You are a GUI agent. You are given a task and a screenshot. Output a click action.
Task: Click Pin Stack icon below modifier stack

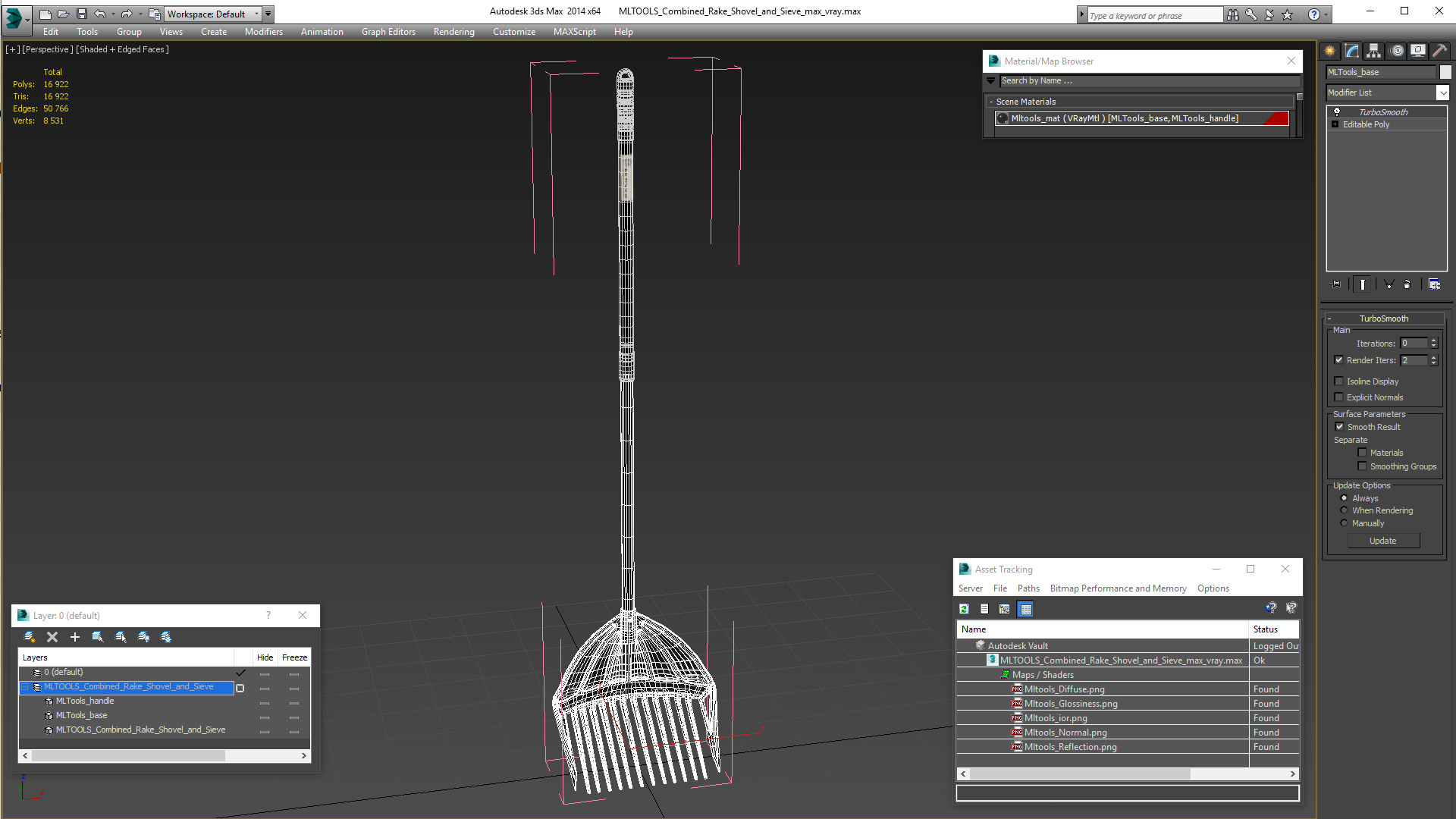1335,284
